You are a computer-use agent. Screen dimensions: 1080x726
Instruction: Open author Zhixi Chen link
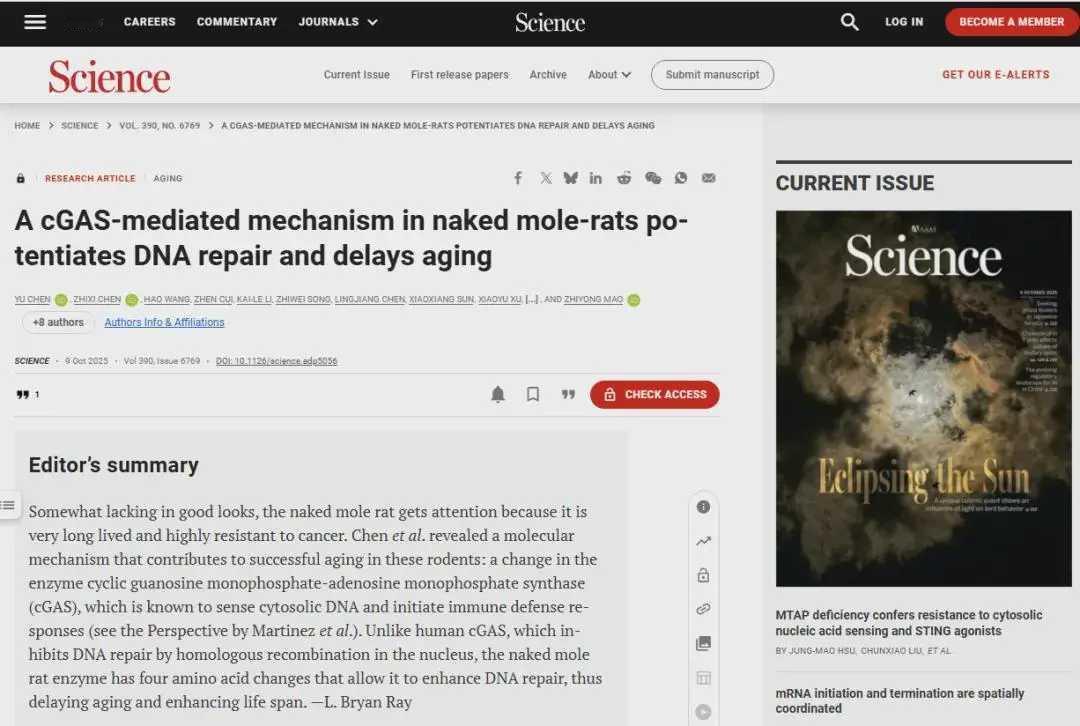pyautogui.click(x=96, y=300)
